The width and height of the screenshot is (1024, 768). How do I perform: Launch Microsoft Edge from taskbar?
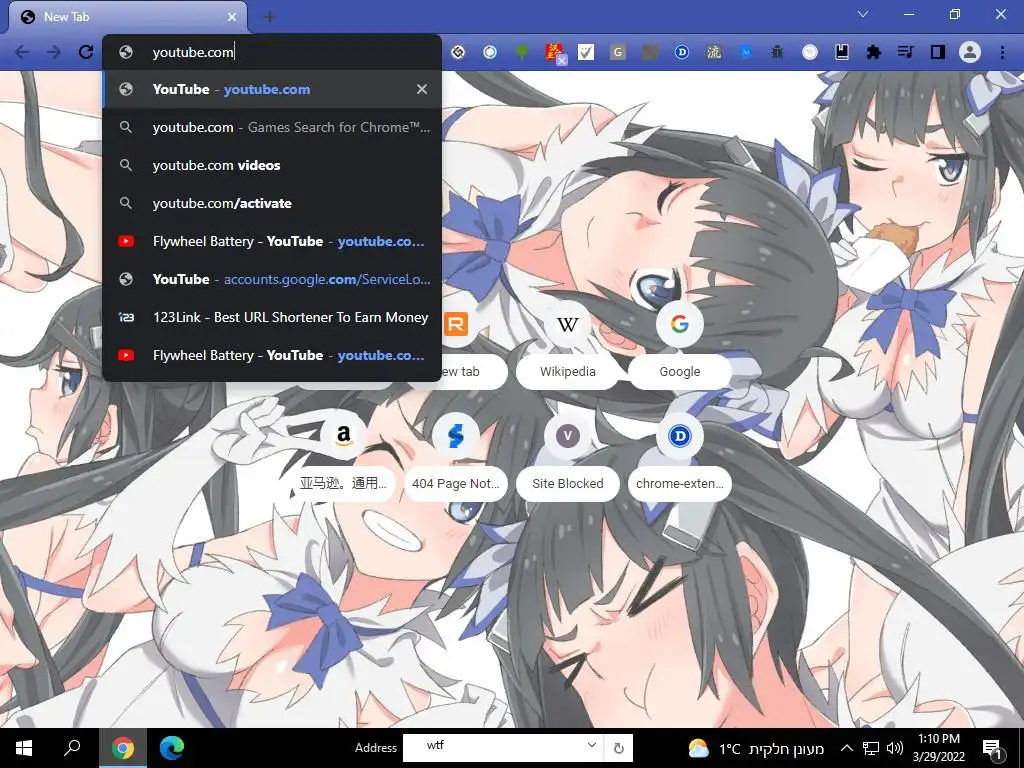[x=172, y=748]
